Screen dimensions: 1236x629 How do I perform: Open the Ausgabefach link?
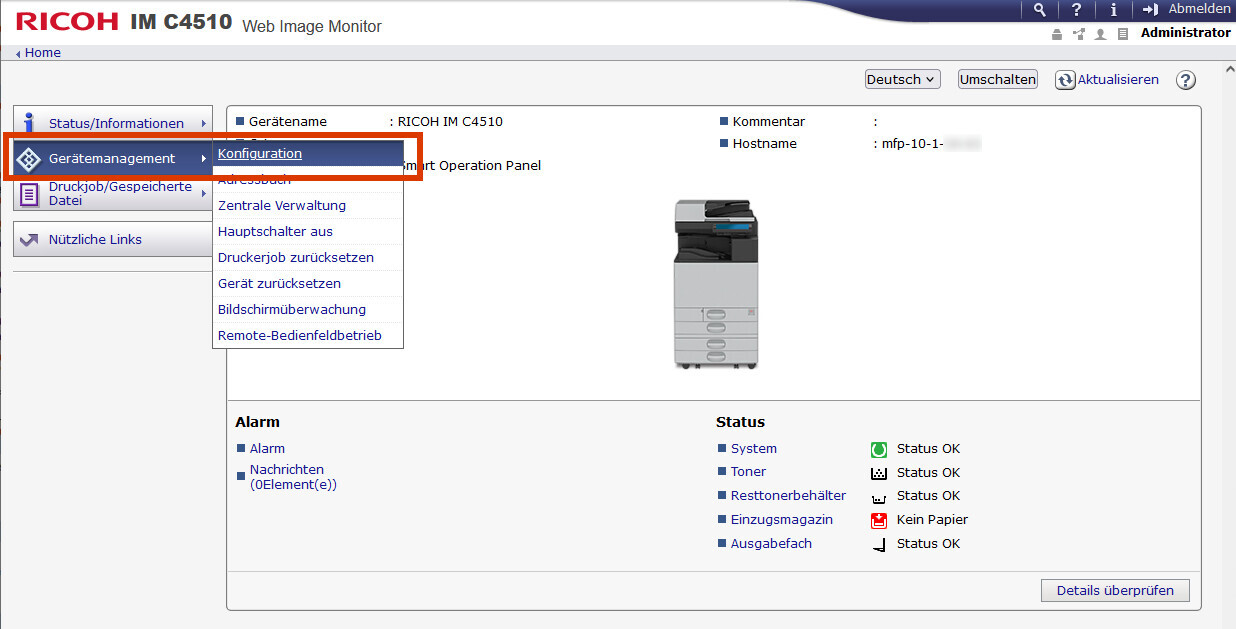tap(771, 544)
